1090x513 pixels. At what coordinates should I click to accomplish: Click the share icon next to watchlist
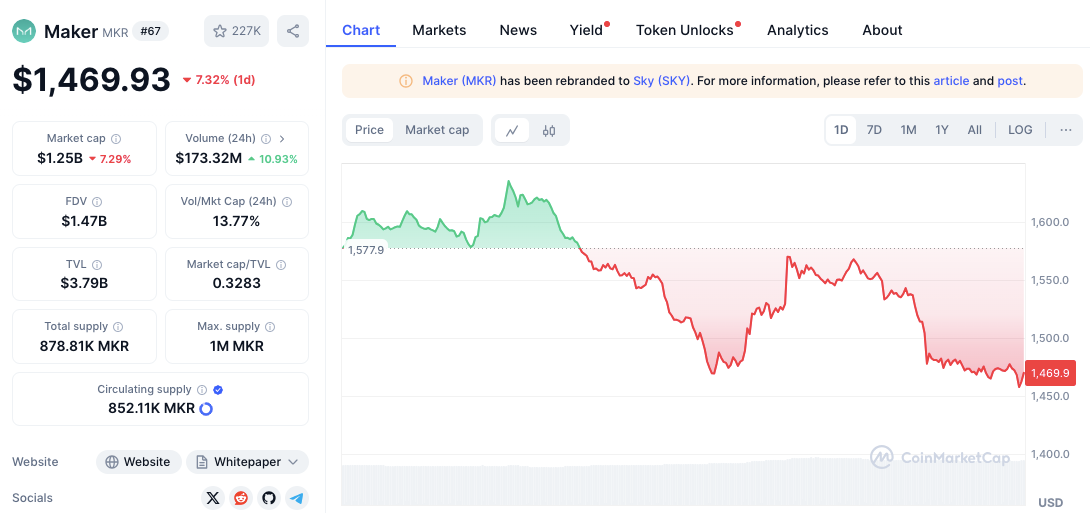293,31
